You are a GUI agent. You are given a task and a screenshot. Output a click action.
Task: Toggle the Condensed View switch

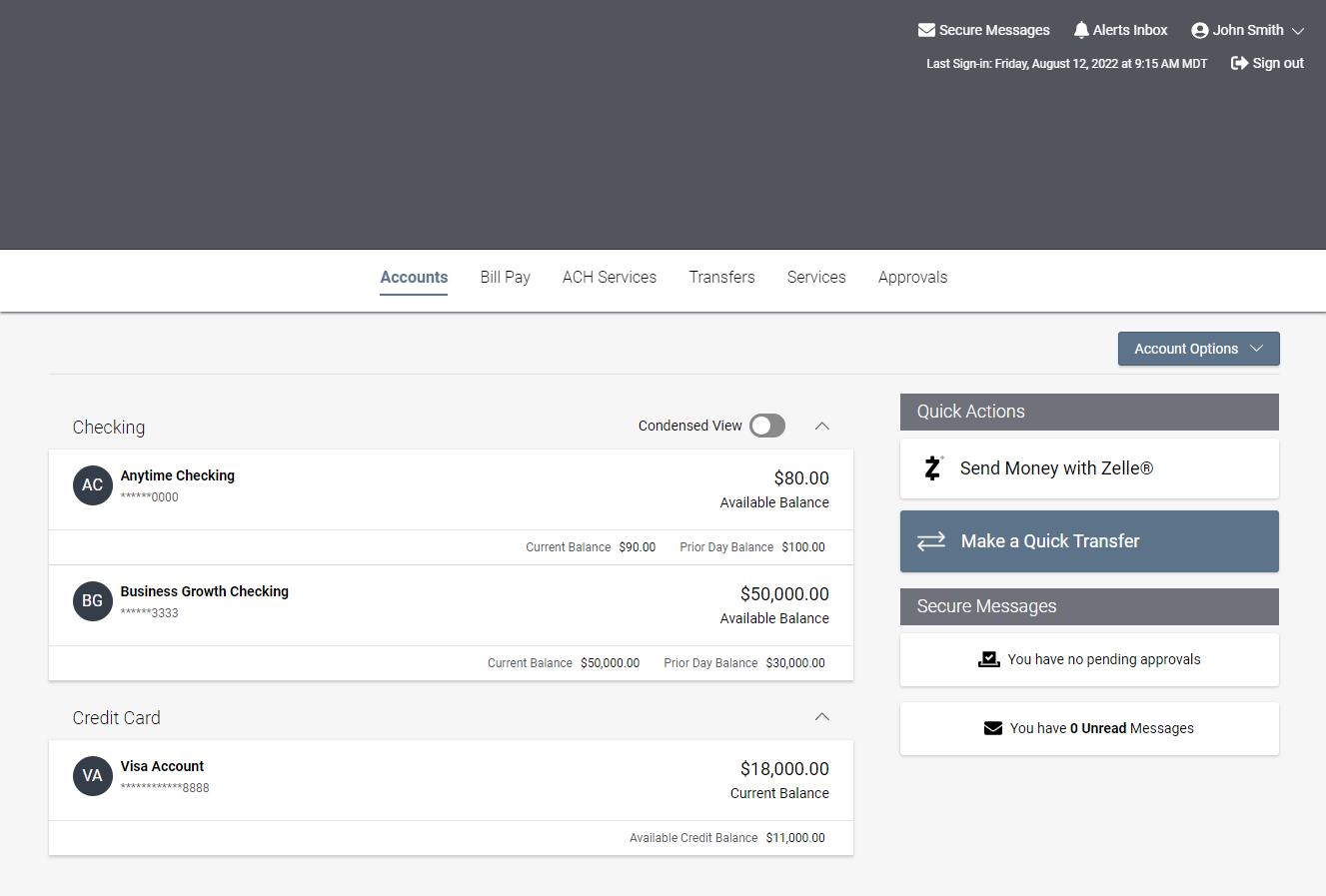coord(767,427)
